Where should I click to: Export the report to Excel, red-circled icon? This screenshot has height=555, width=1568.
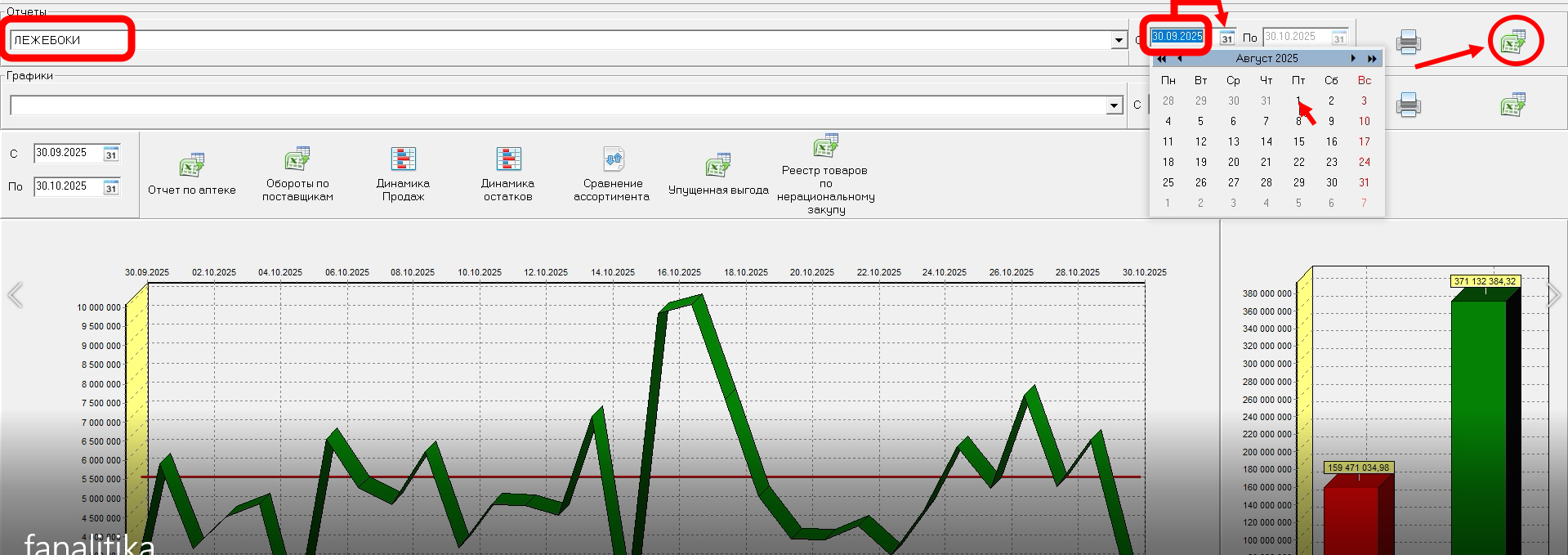click(x=1514, y=41)
